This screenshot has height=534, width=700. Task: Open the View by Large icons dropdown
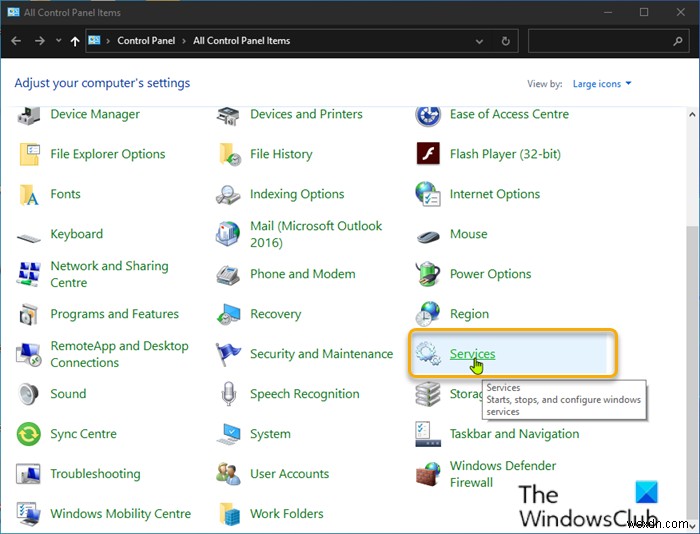602,84
